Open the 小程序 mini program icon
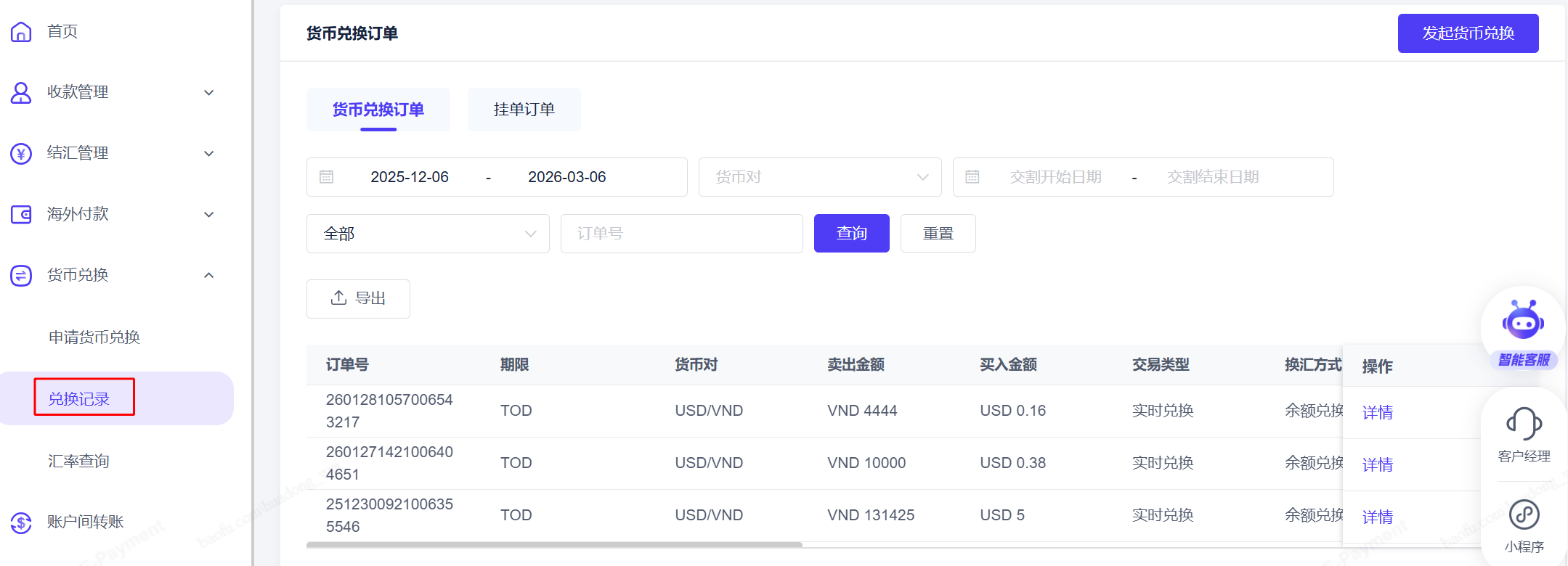 click(1524, 515)
